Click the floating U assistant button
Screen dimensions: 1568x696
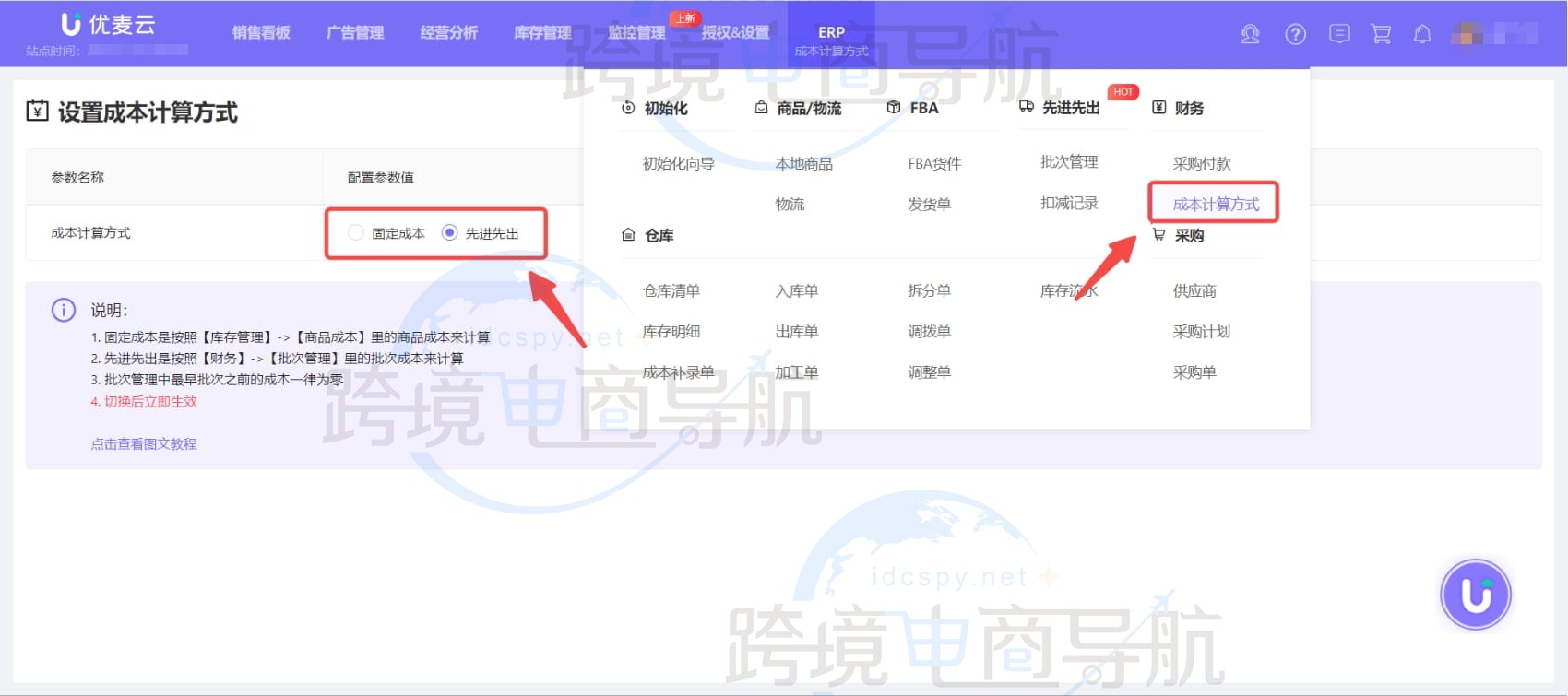(x=1476, y=595)
